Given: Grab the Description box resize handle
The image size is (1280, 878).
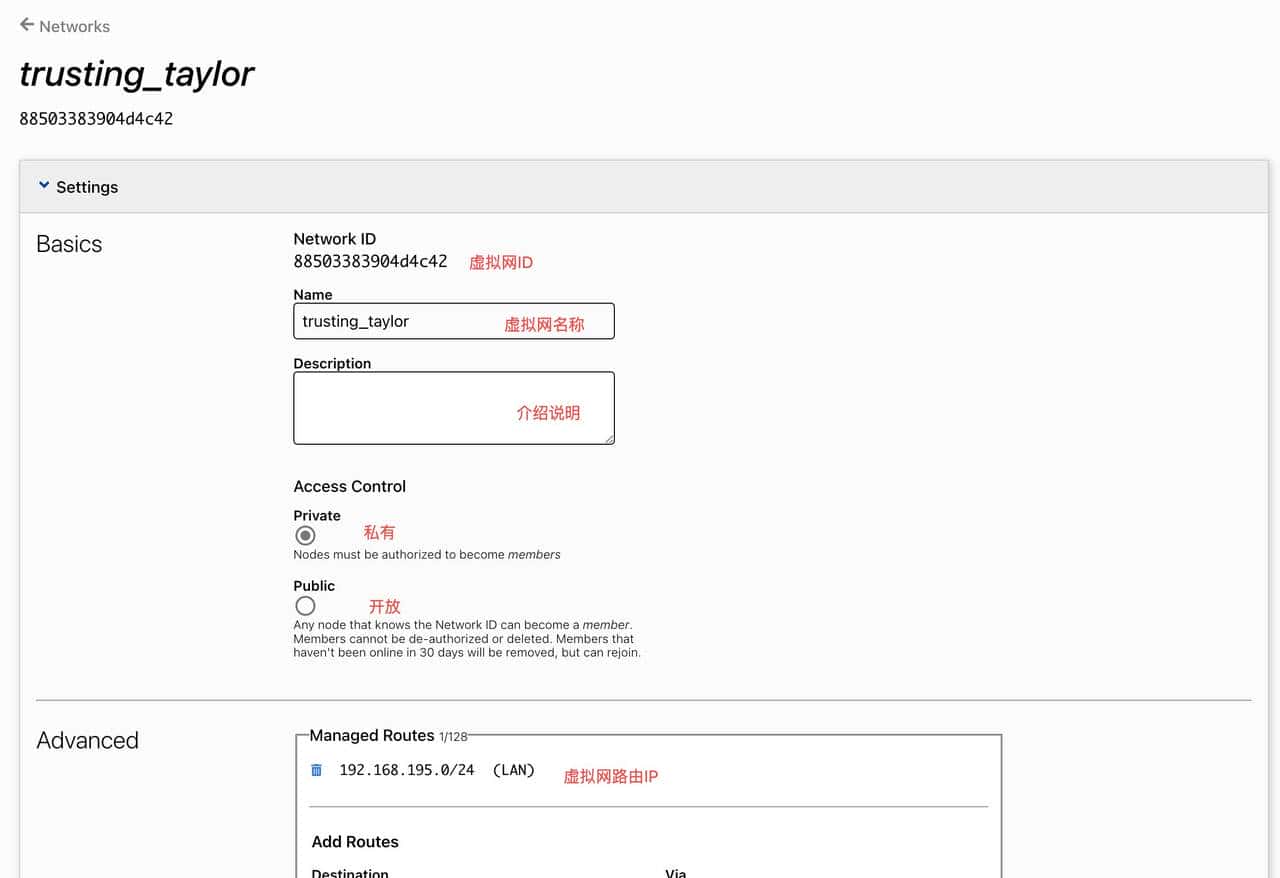Looking at the screenshot, I should pos(608,438).
